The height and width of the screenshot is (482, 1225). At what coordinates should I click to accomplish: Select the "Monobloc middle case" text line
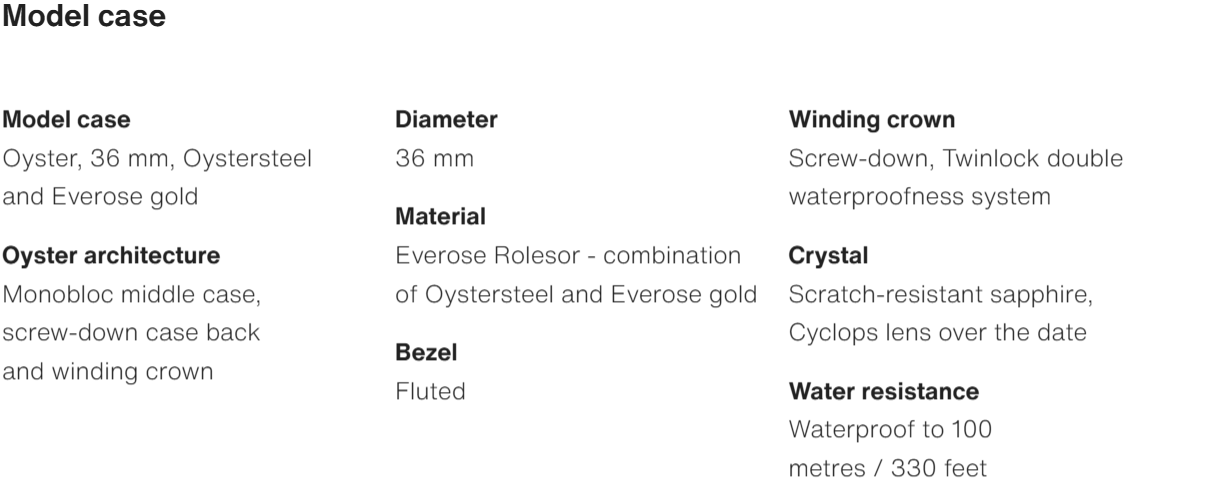133,295
